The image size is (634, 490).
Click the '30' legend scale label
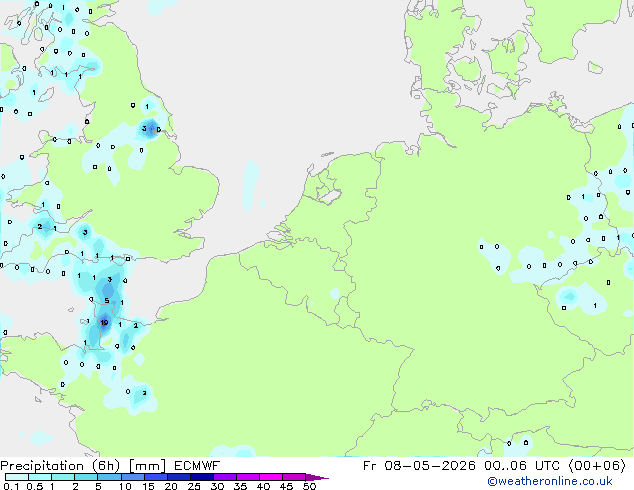click(217, 486)
